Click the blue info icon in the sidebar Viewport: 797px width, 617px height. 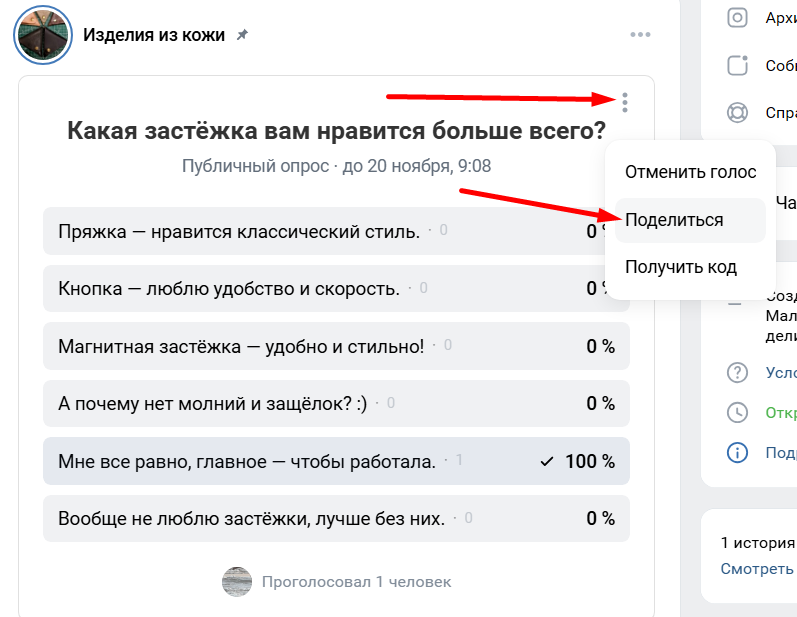pyautogui.click(x=738, y=452)
